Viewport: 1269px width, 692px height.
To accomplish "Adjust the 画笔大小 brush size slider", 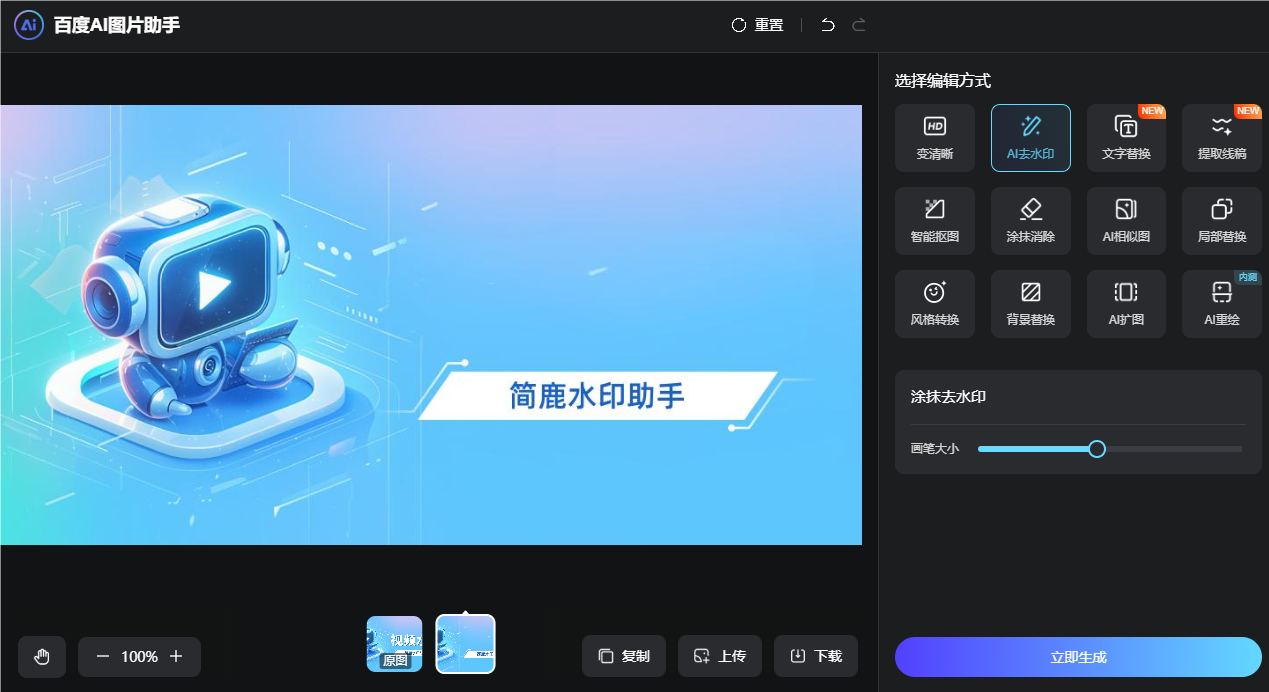I will (1097, 449).
